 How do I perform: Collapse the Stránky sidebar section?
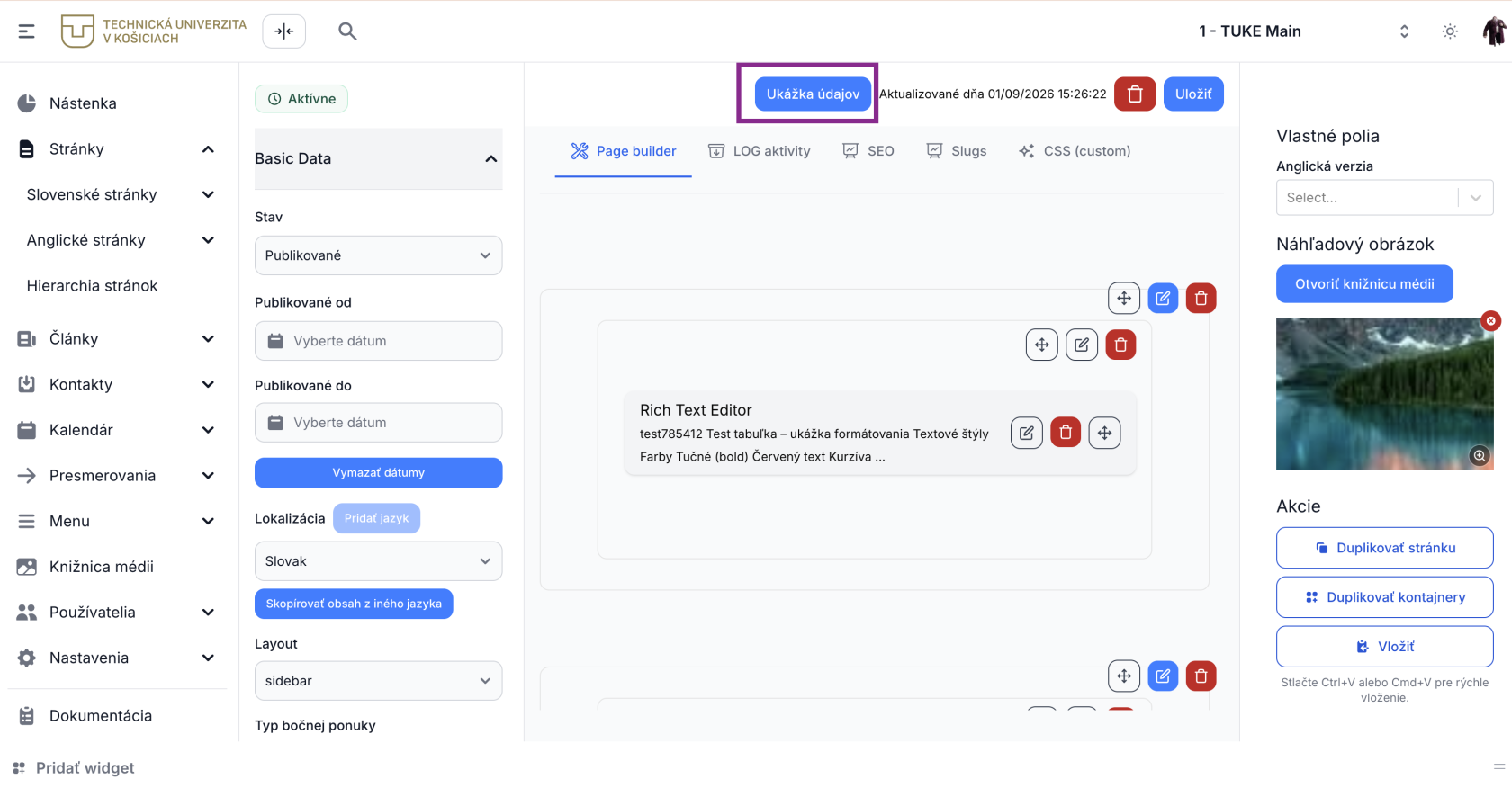tap(208, 149)
